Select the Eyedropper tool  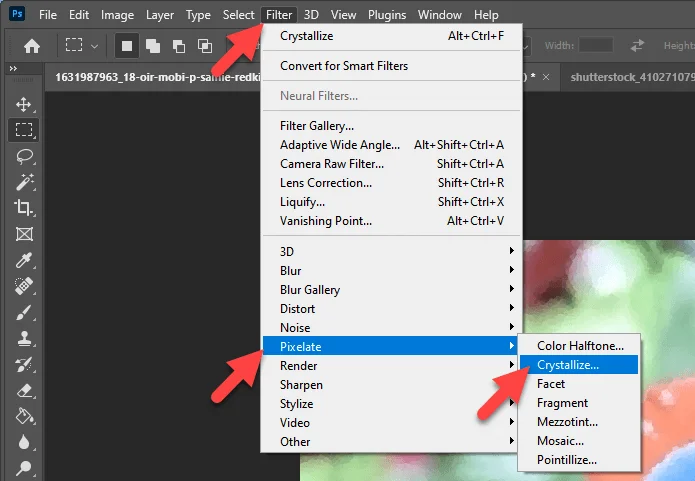click(24, 260)
